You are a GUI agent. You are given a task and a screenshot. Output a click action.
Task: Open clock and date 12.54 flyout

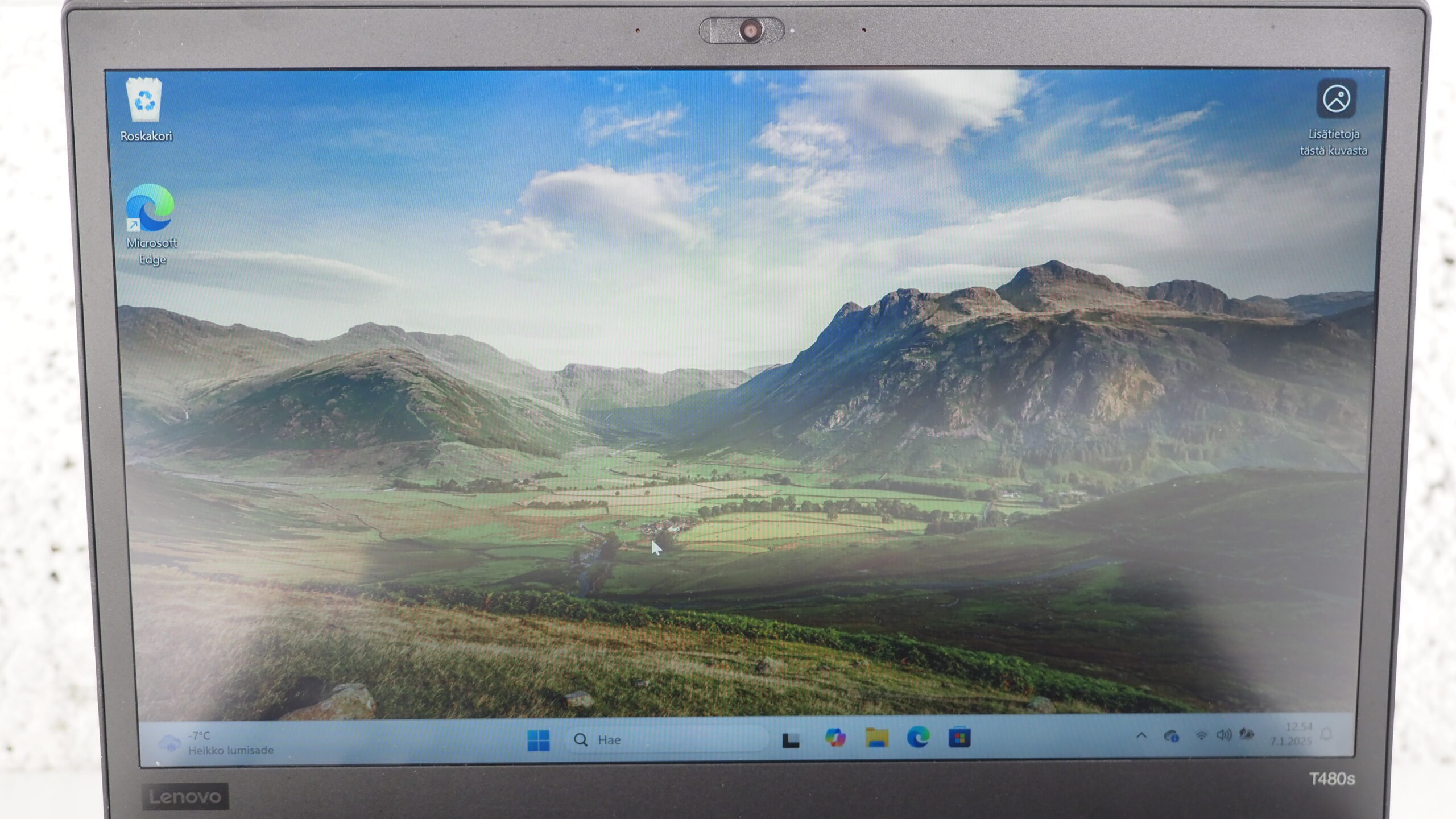click(x=1292, y=734)
